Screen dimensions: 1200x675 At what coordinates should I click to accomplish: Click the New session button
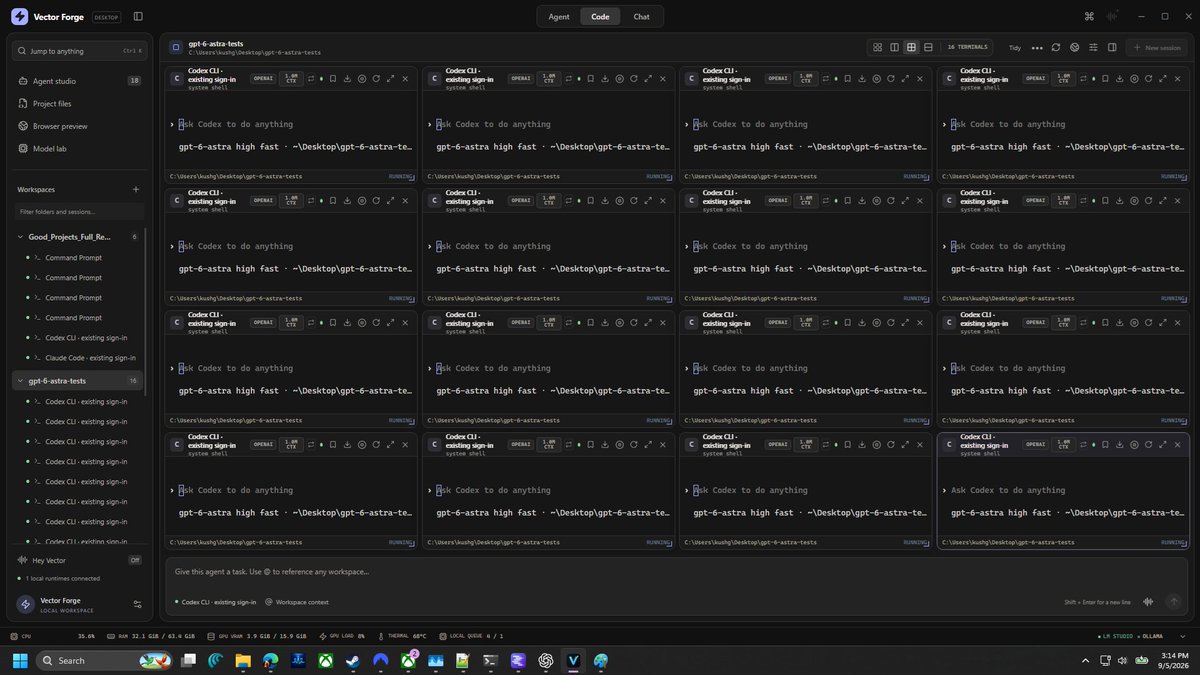coord(1157,47)
